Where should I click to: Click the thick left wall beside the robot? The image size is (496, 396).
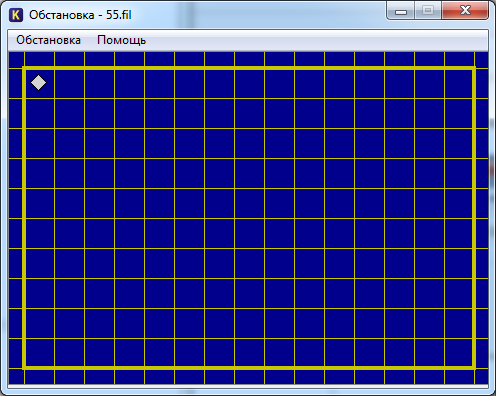pos(24,84)
